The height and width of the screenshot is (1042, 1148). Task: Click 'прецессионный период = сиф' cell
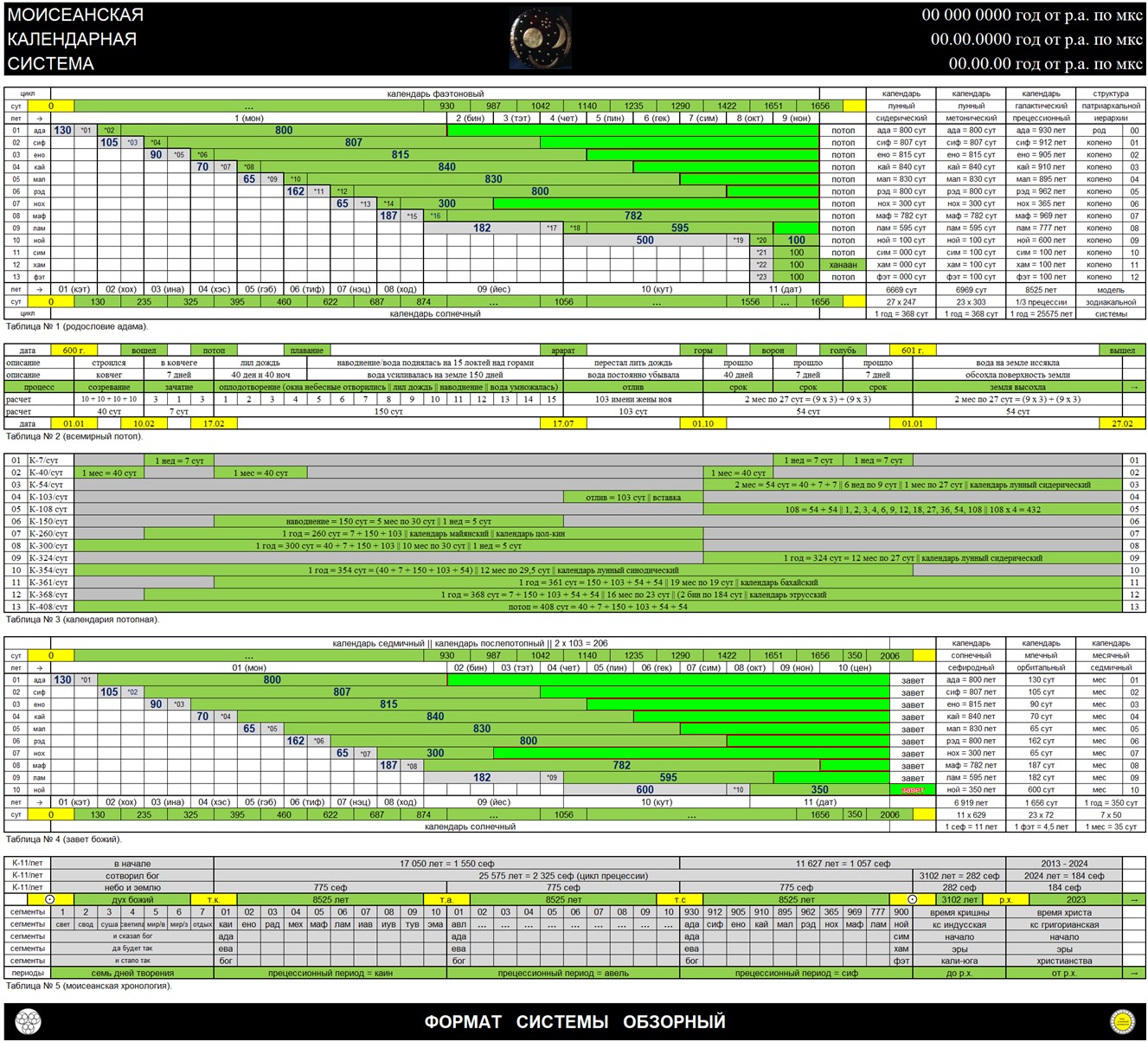[797, 974]
